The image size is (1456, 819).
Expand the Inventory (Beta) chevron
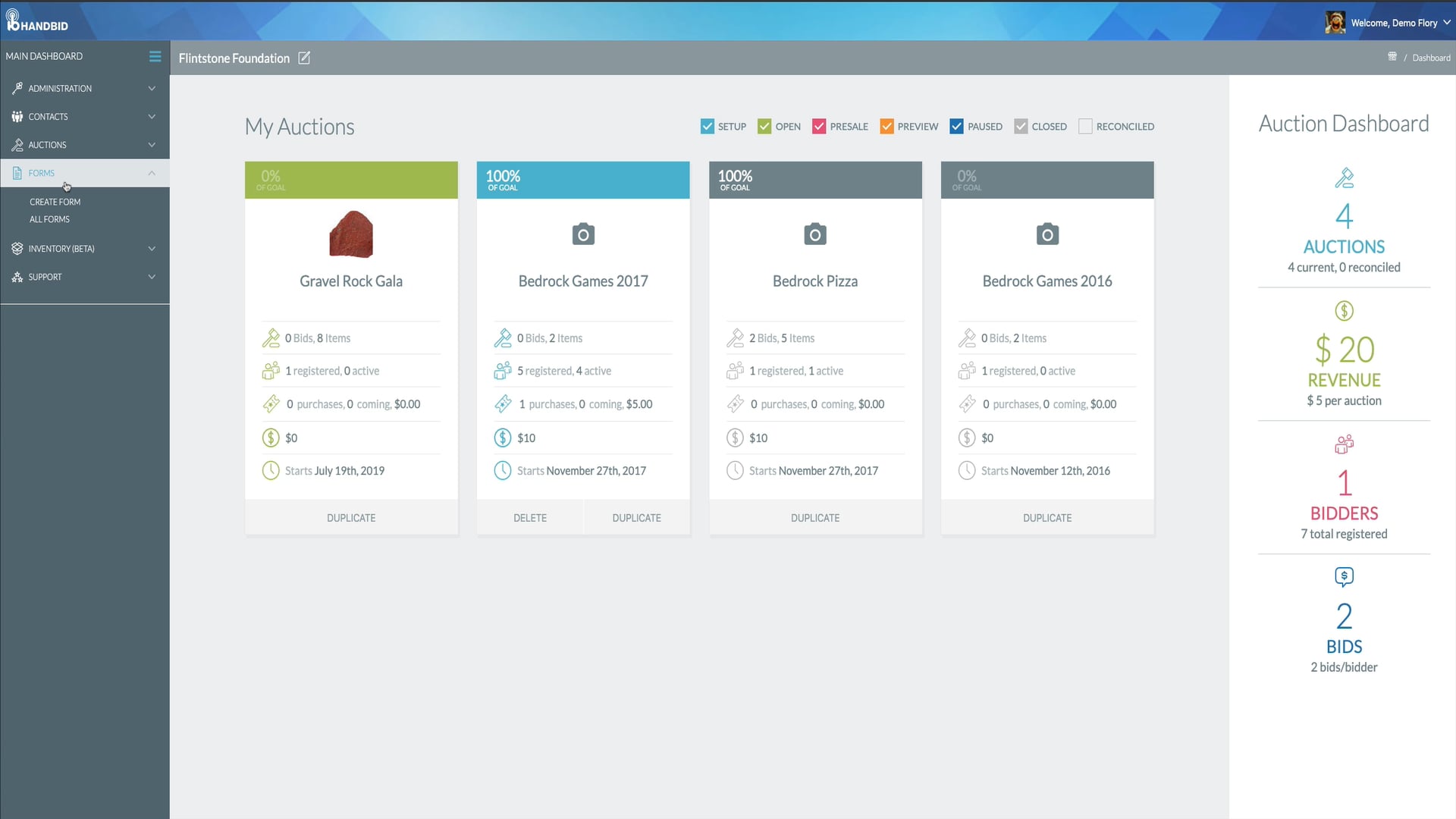(152, 249)
